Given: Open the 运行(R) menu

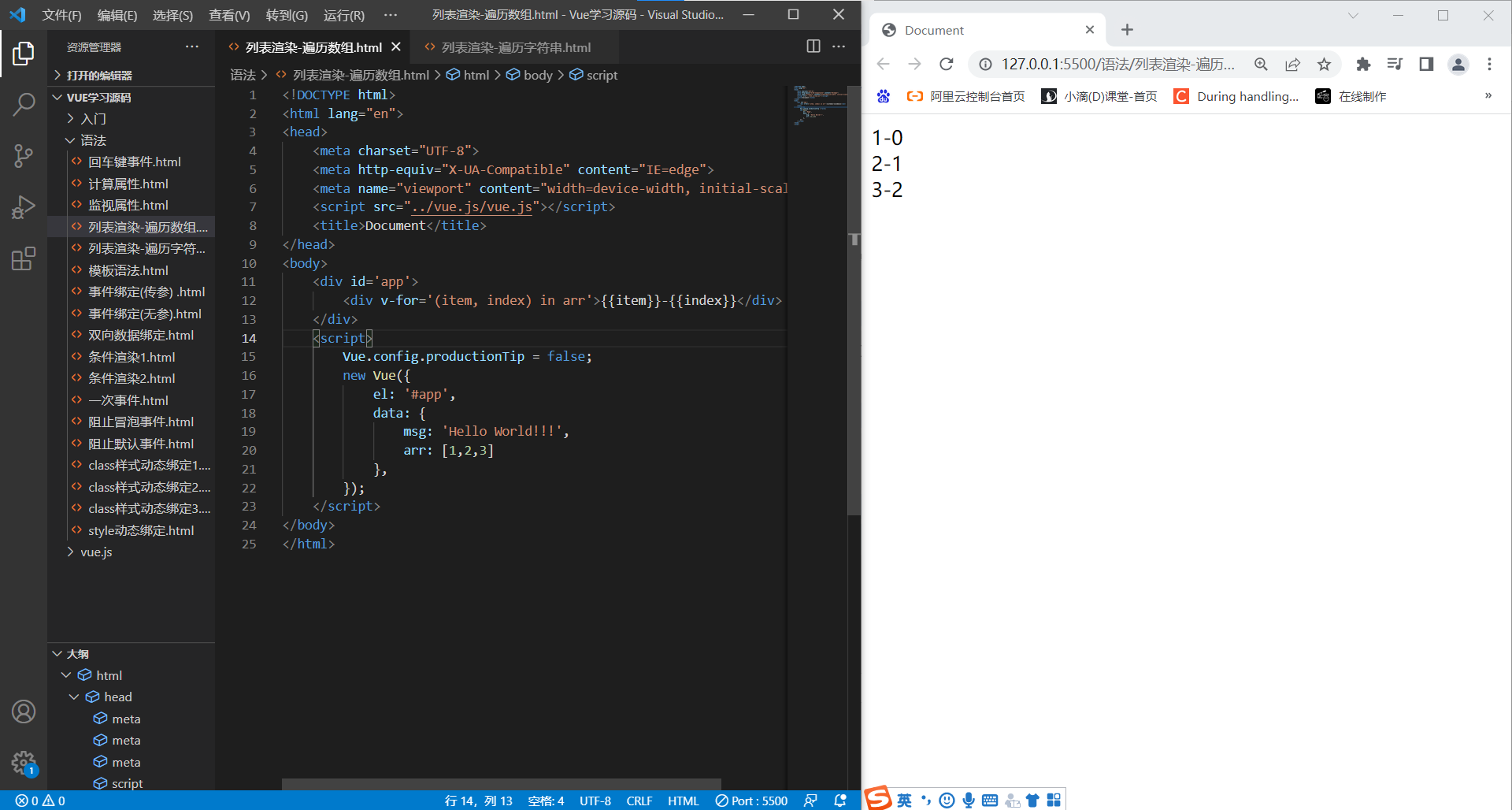Looking at the screenshot, I should (x=344, y=15).
